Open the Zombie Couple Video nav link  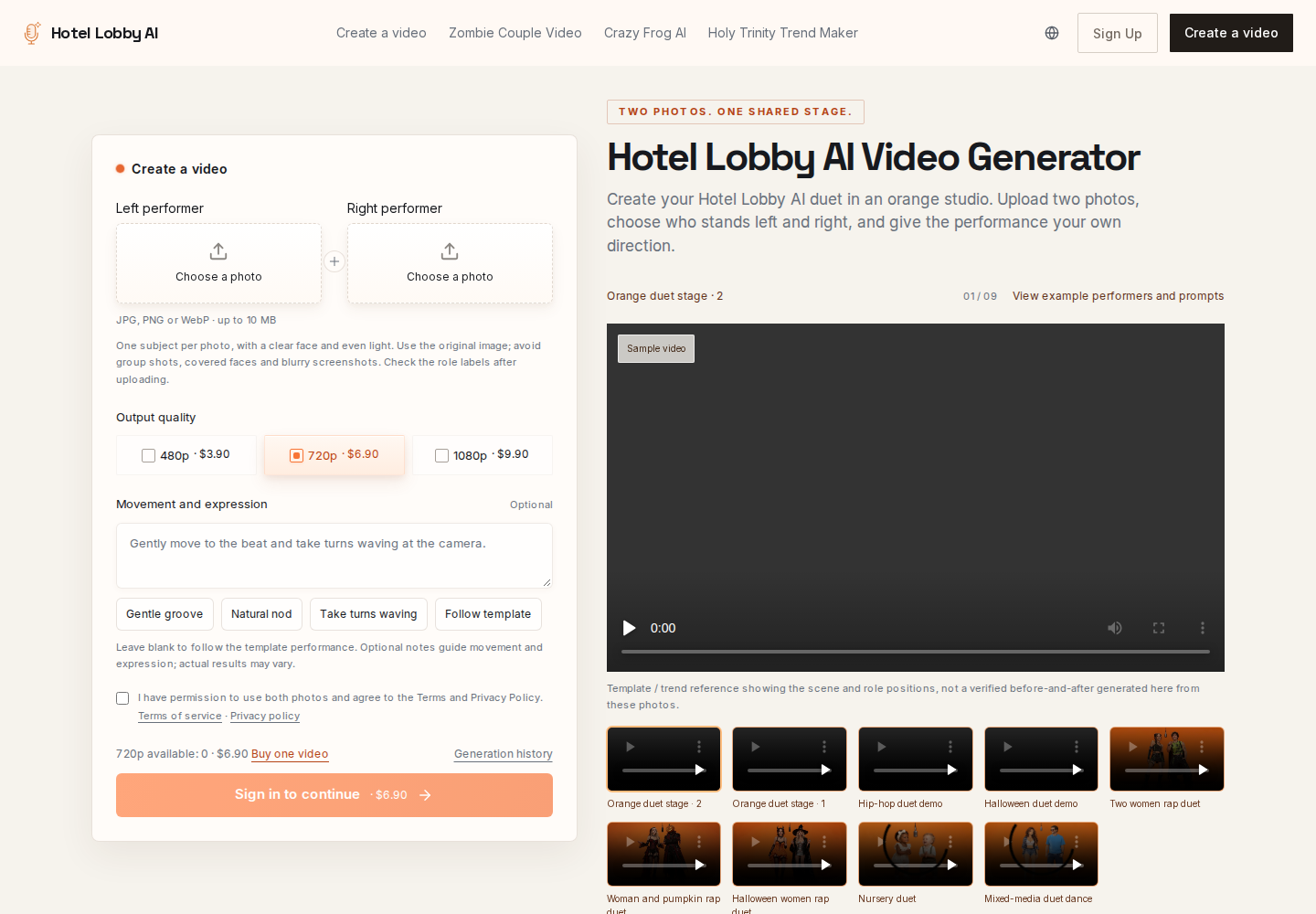[515, 33]
